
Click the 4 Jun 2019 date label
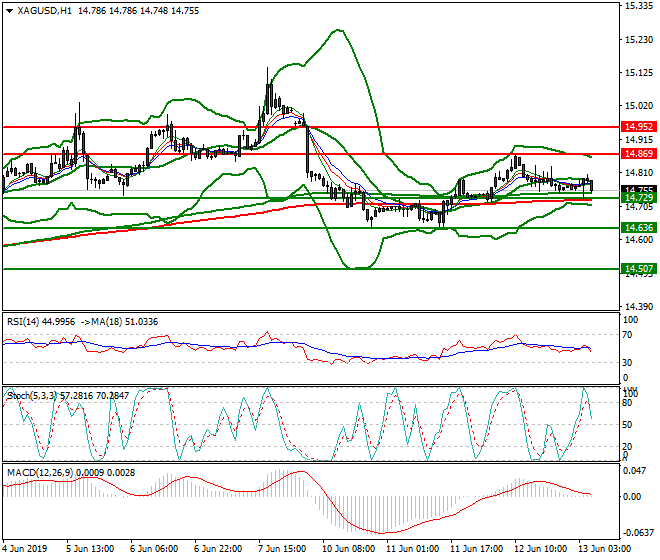(25, 549)
